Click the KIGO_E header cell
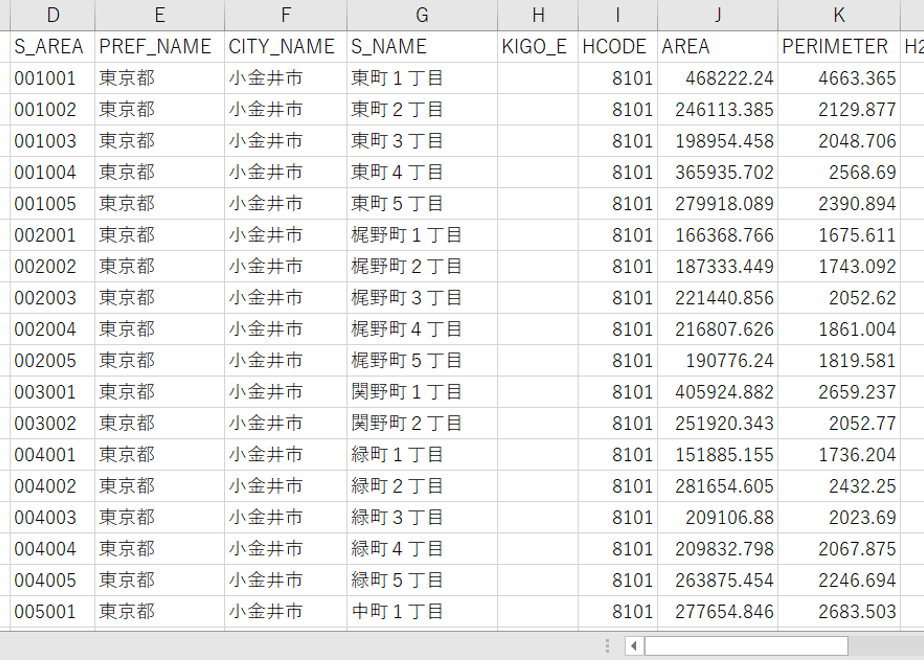The image size is (924, 660). coord(538,47)
